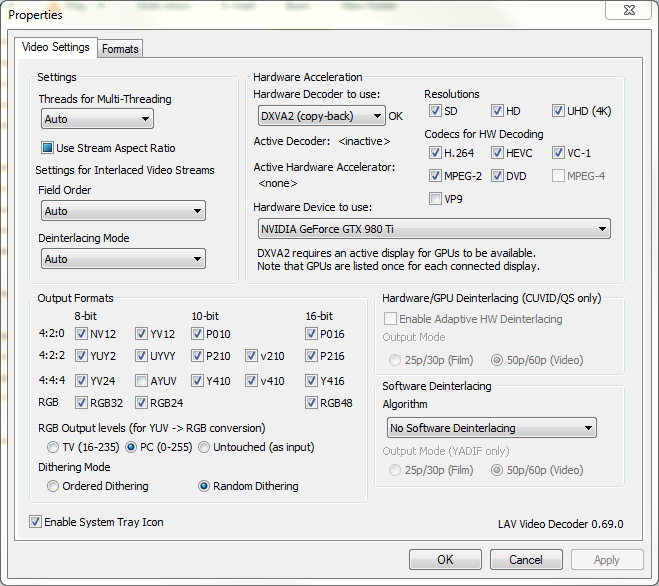Choose Ordered Dithering mode
Screen dimensions: 659x586
pos(53,486)
